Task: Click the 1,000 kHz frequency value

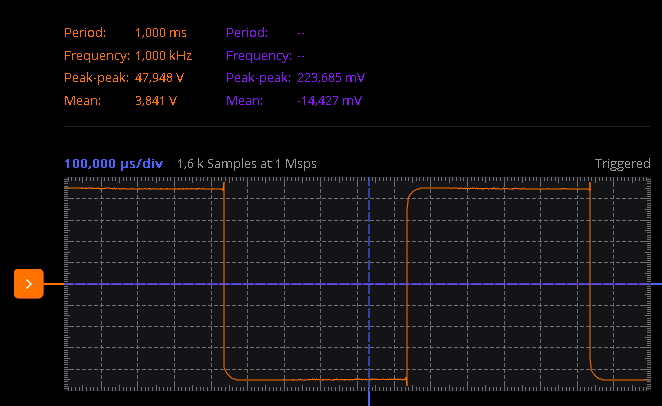Action: click(163, 55)
